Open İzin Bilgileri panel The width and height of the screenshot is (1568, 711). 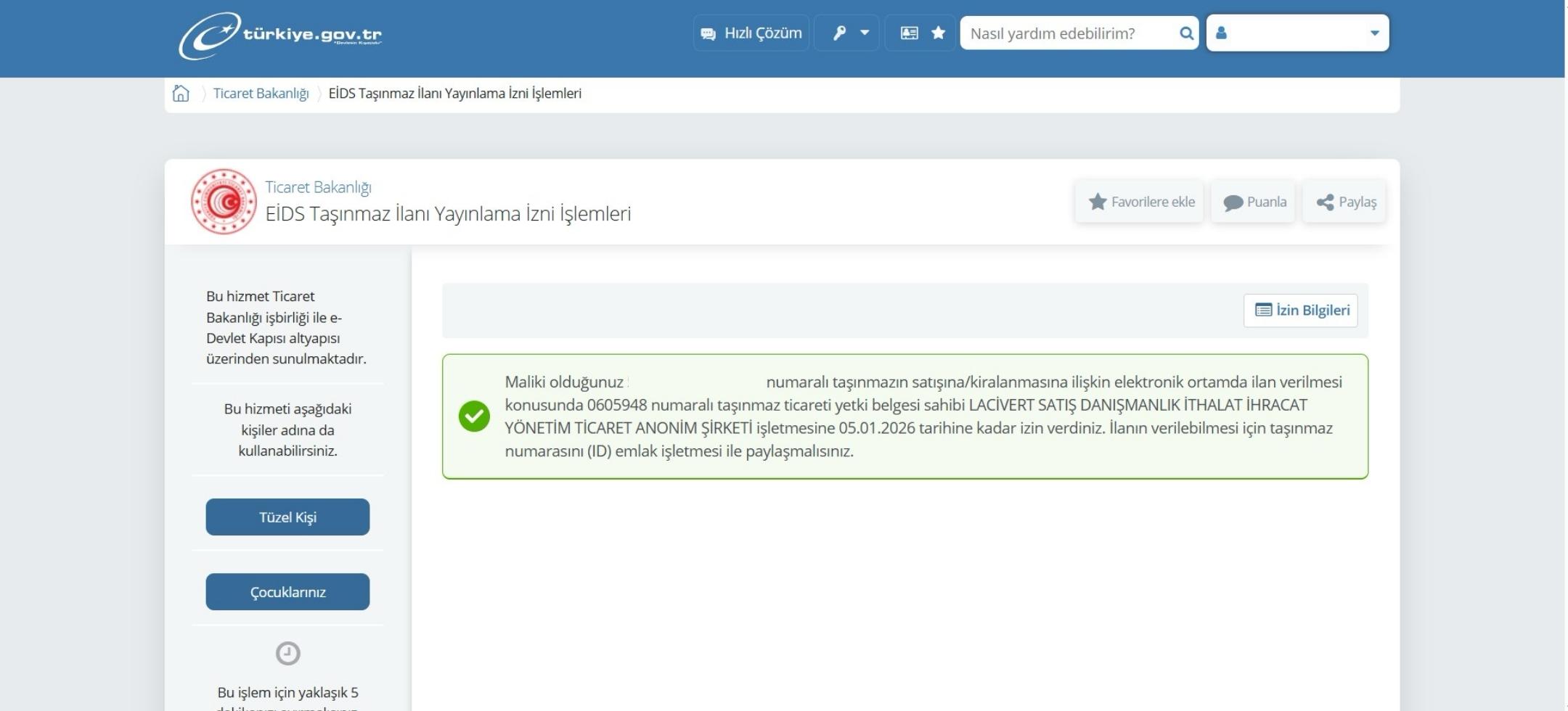1300,310
